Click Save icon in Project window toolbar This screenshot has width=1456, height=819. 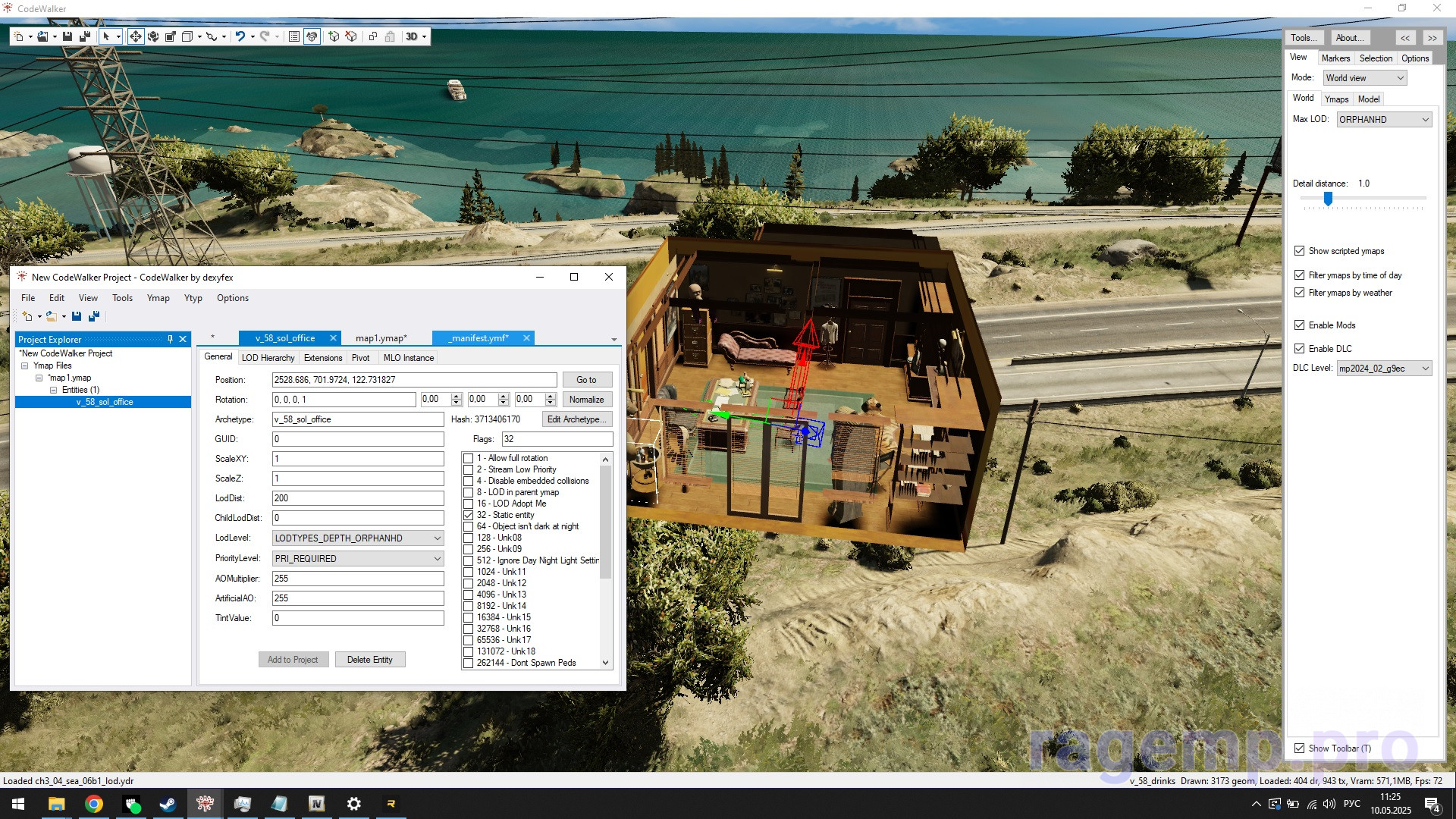(x=77, y=316)
